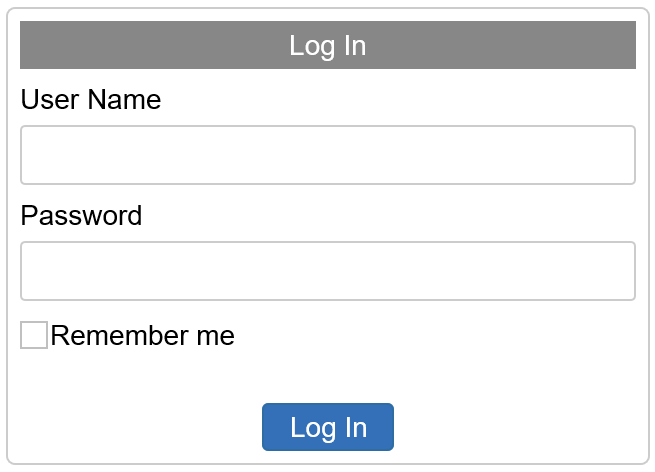Click Log In at the form bottom
655x472 pixels.
328,427
